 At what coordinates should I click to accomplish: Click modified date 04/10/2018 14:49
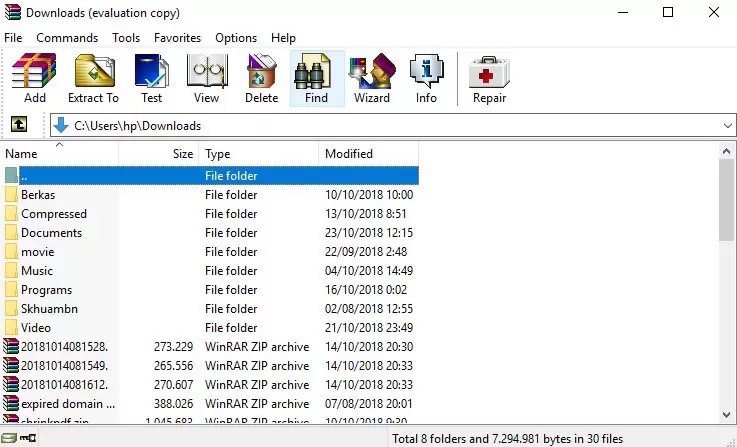[x=369, y=271]
